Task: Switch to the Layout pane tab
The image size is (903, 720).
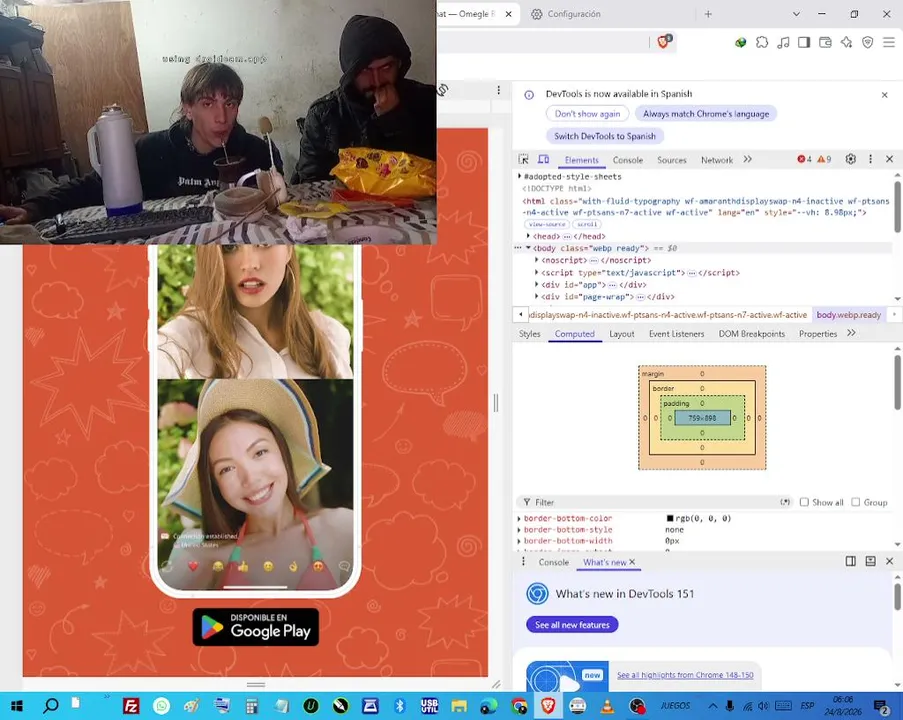Action: click(621, 334)
